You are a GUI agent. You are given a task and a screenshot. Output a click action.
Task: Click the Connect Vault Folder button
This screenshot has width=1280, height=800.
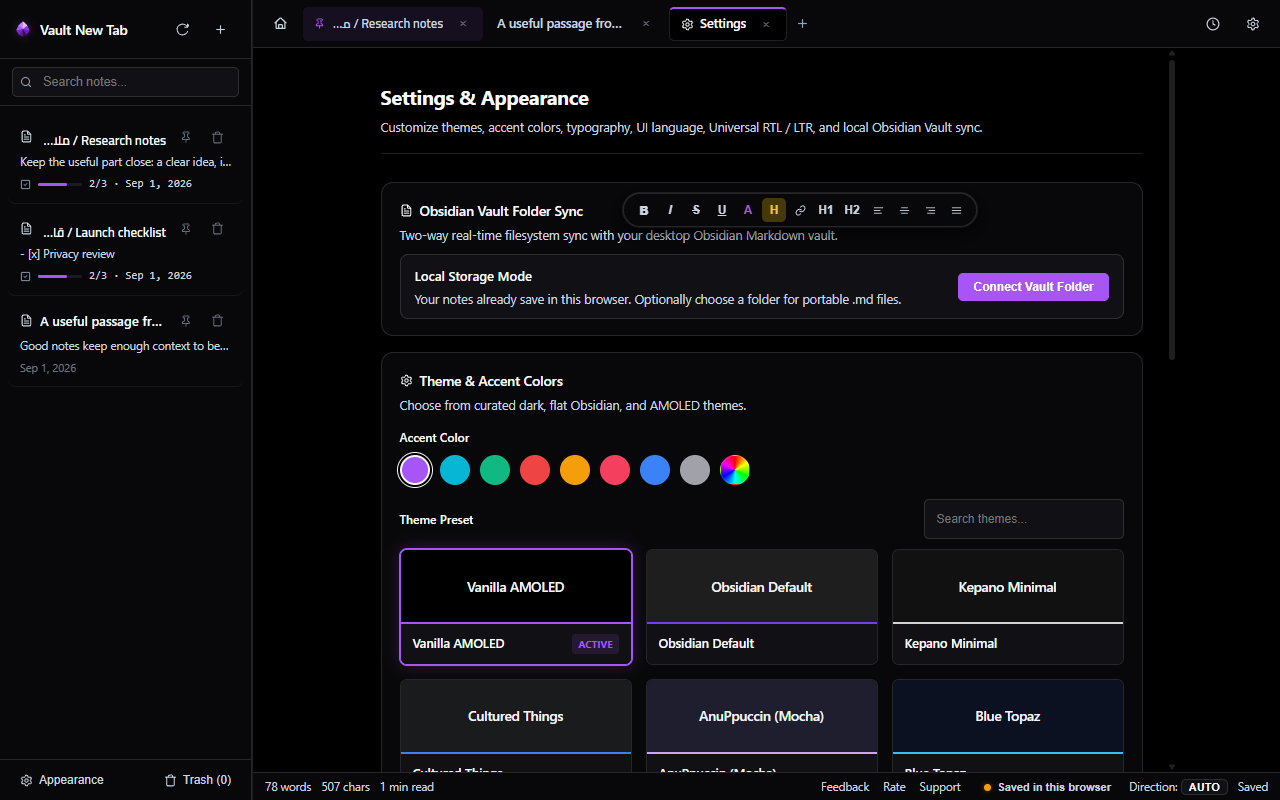click(x=1033, y=287)
